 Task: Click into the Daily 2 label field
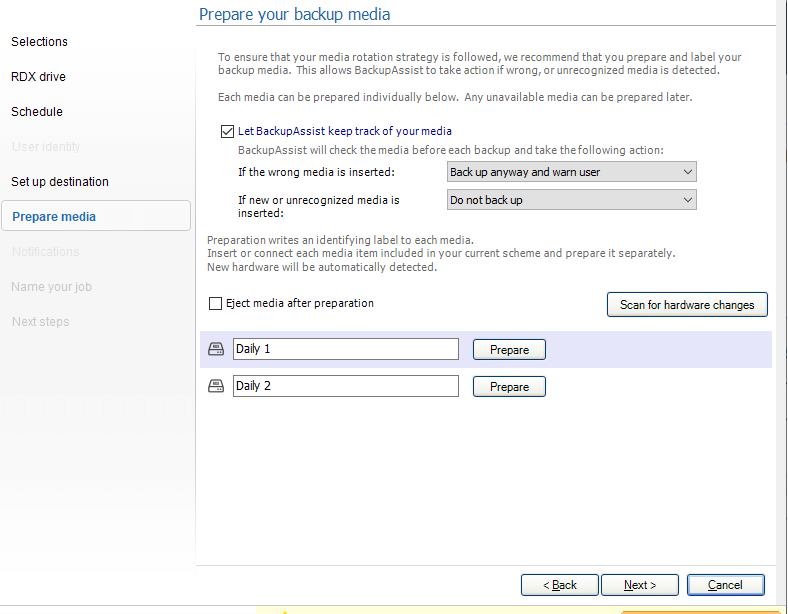pos(345,386)
